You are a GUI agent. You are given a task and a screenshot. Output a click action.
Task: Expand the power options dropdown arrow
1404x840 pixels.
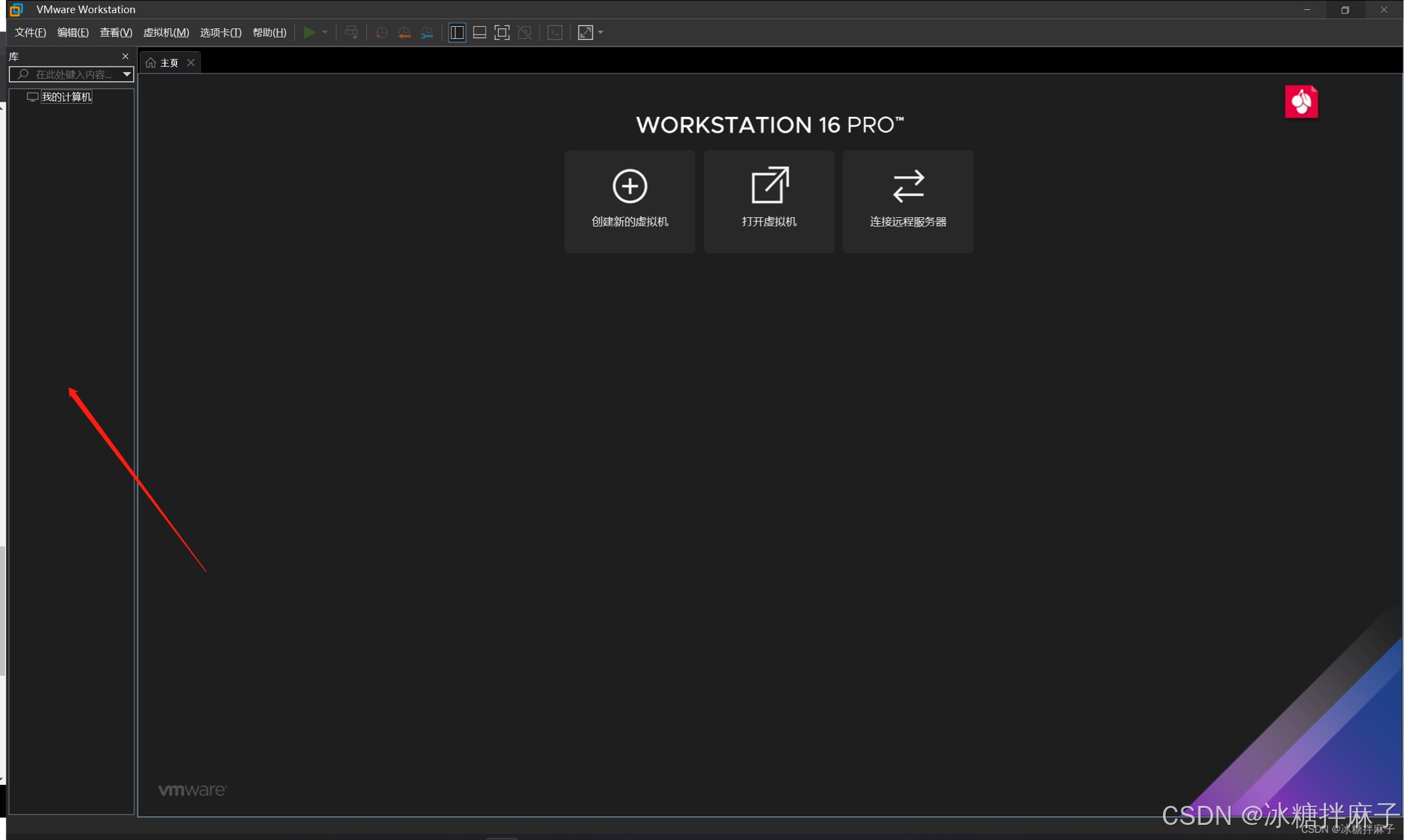(325, 32)
